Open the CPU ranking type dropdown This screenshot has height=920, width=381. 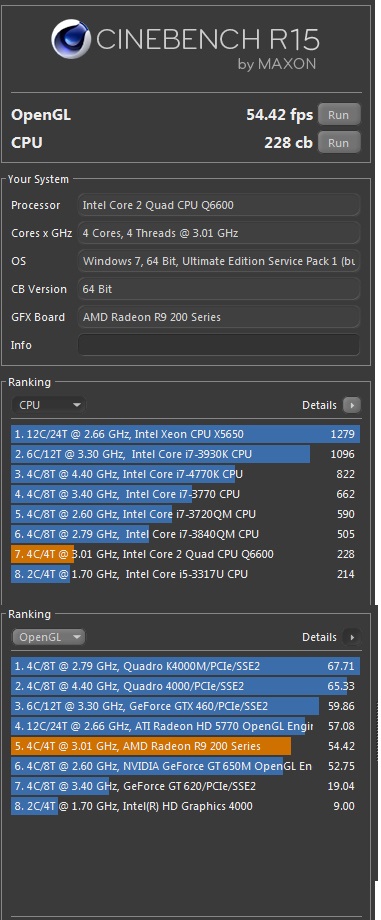(49, 405)
